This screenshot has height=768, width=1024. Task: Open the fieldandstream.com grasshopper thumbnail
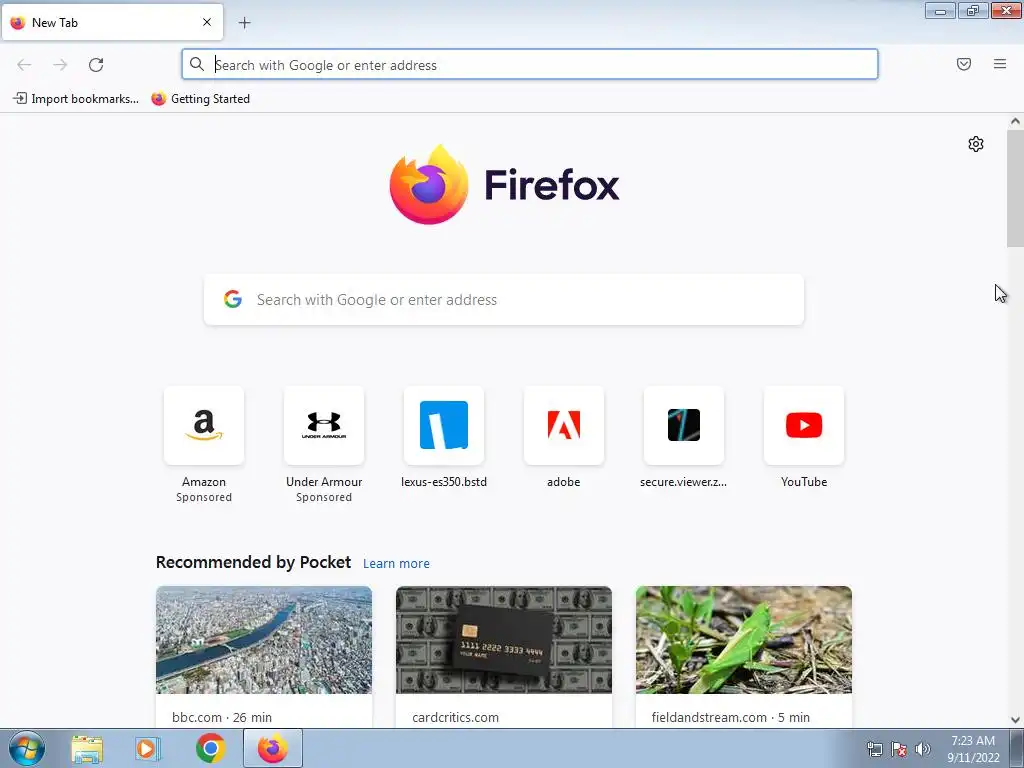click(744, 640)
